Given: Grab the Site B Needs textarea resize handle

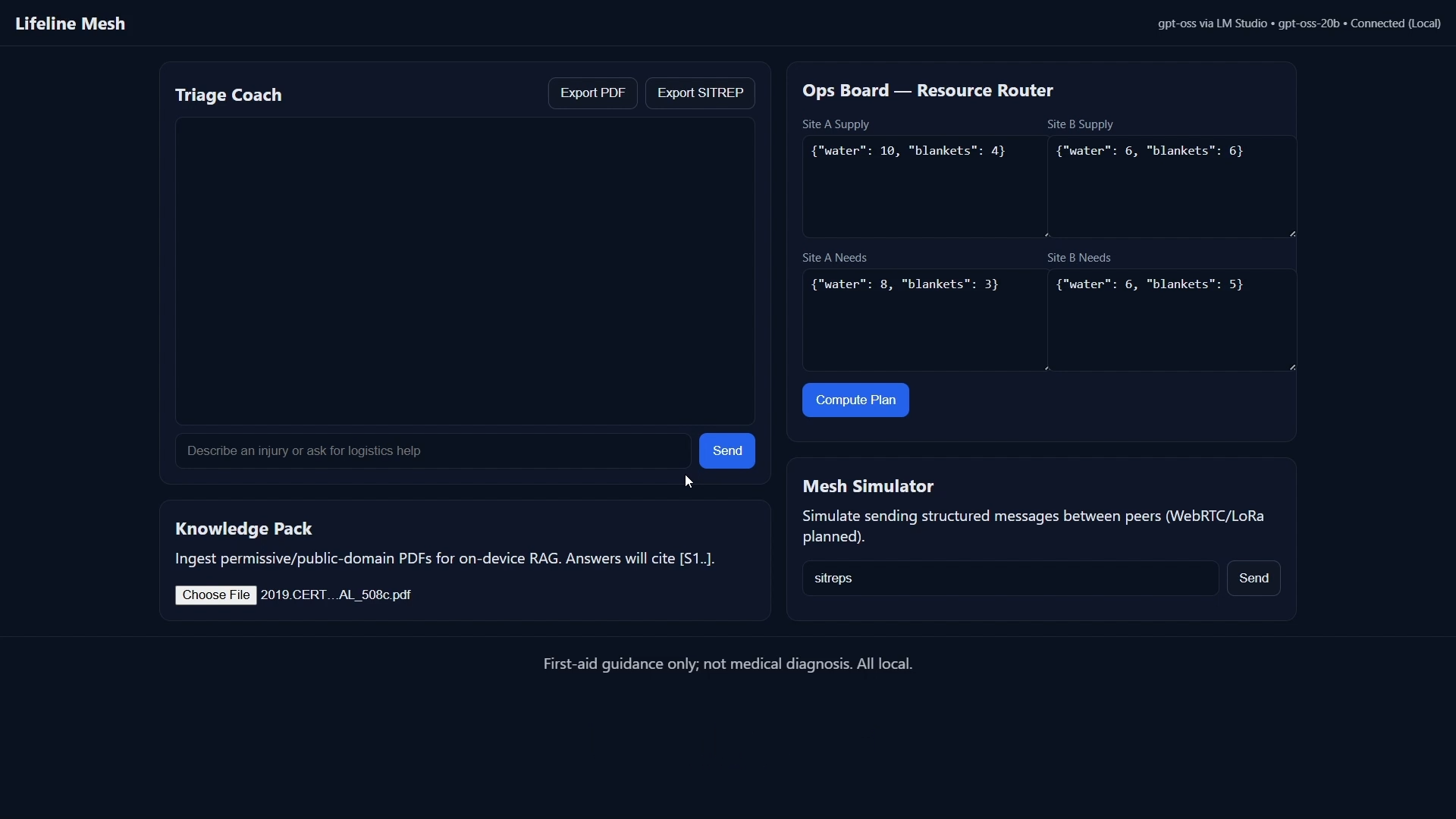Looking at the screenshot, I should click(1292, 367).
